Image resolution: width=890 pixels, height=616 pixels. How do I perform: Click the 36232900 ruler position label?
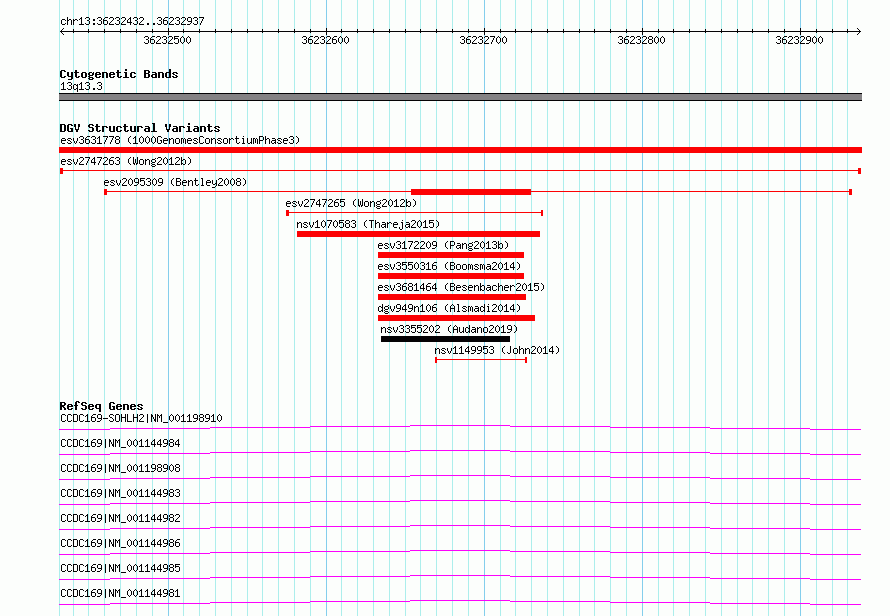799,40
